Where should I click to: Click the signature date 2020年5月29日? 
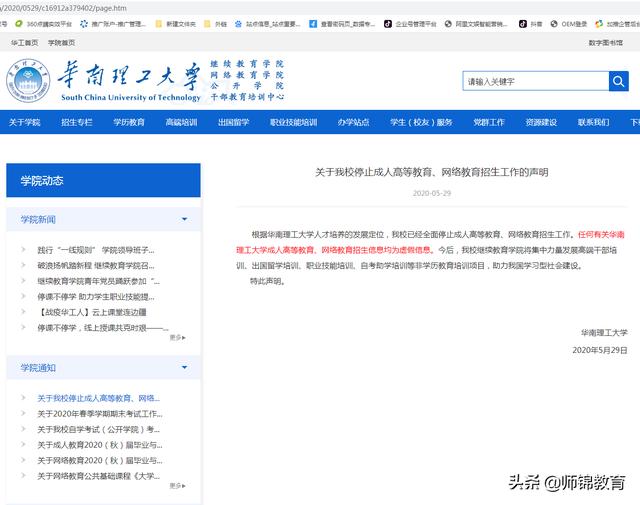coord(600,350)
